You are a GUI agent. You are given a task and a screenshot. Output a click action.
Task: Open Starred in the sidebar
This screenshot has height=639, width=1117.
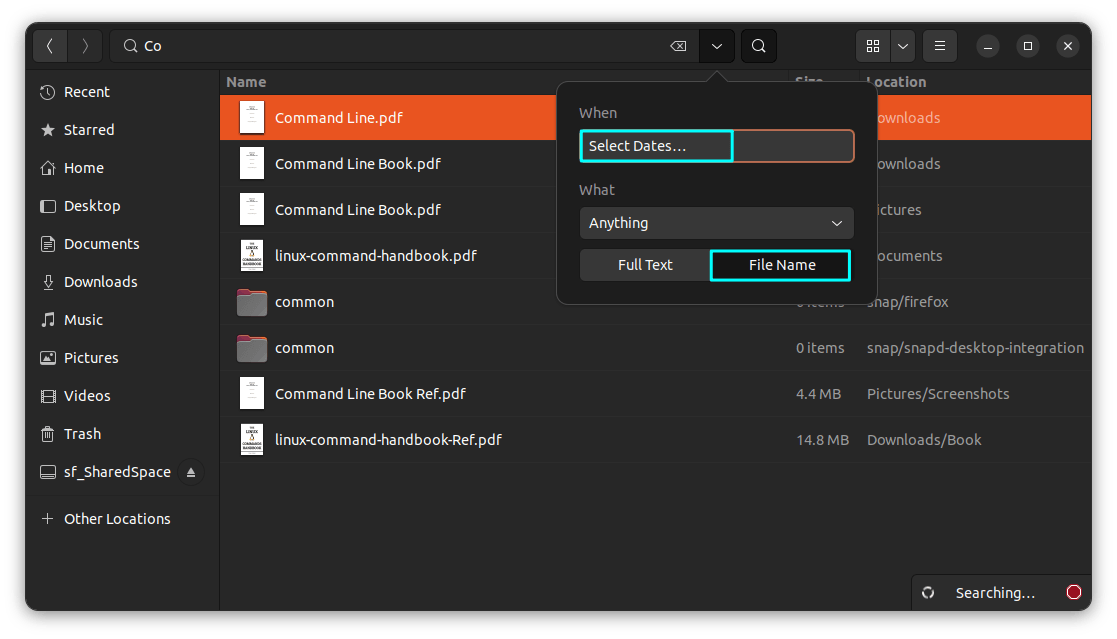(x=89, y=130)
